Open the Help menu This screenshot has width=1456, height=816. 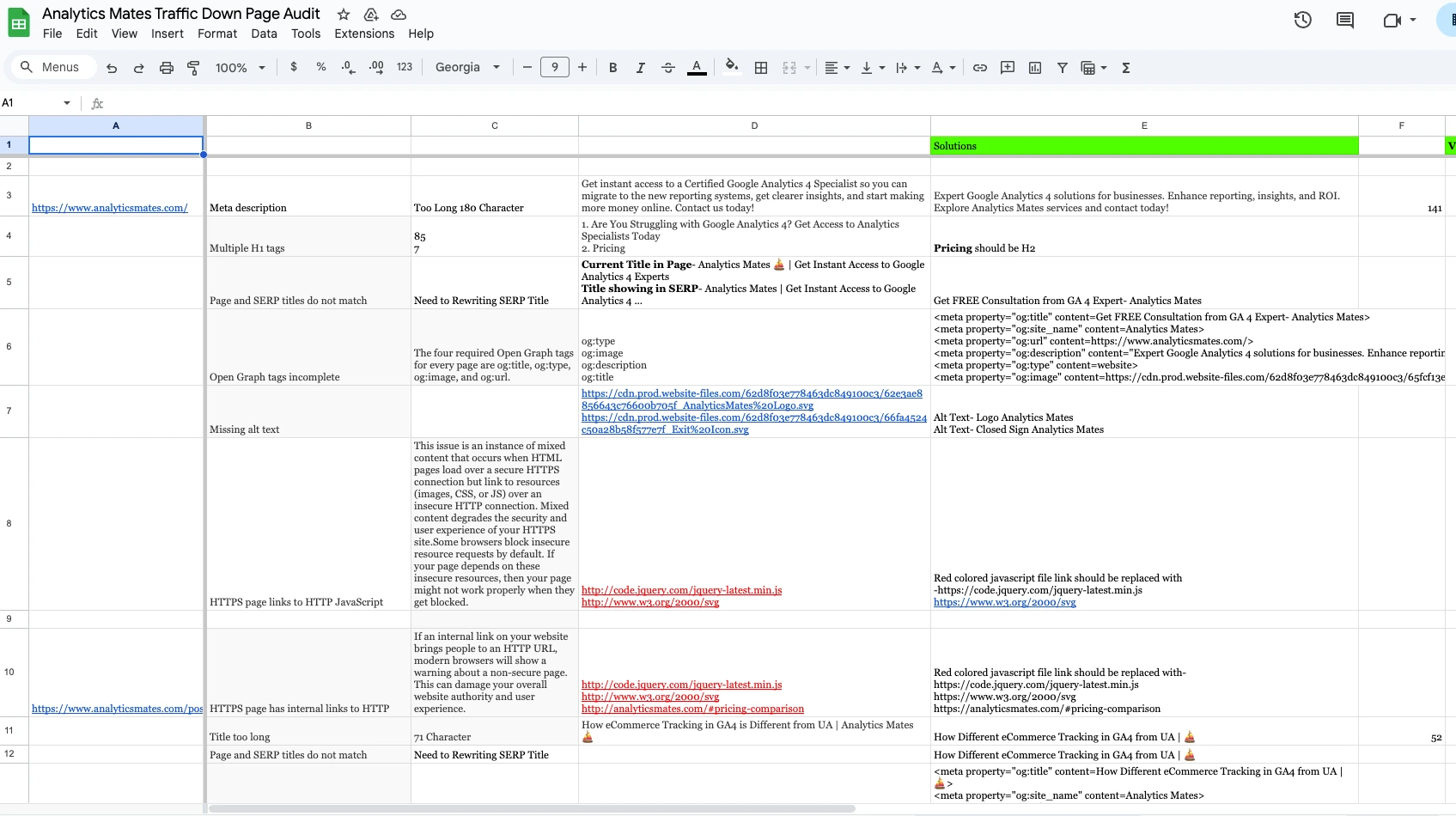point(421,33)
